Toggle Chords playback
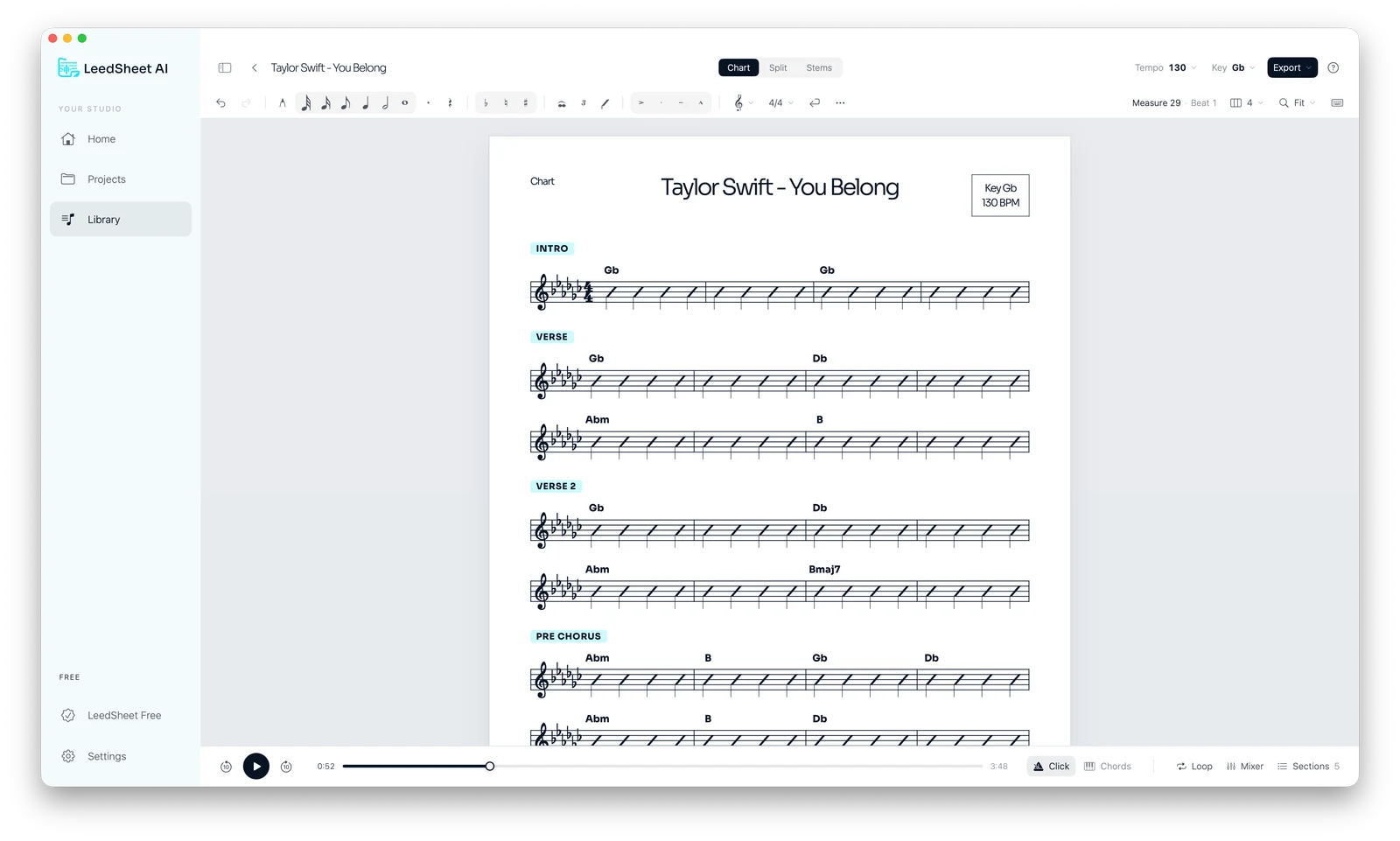The image size is (1400, 841). point(1108,767)
